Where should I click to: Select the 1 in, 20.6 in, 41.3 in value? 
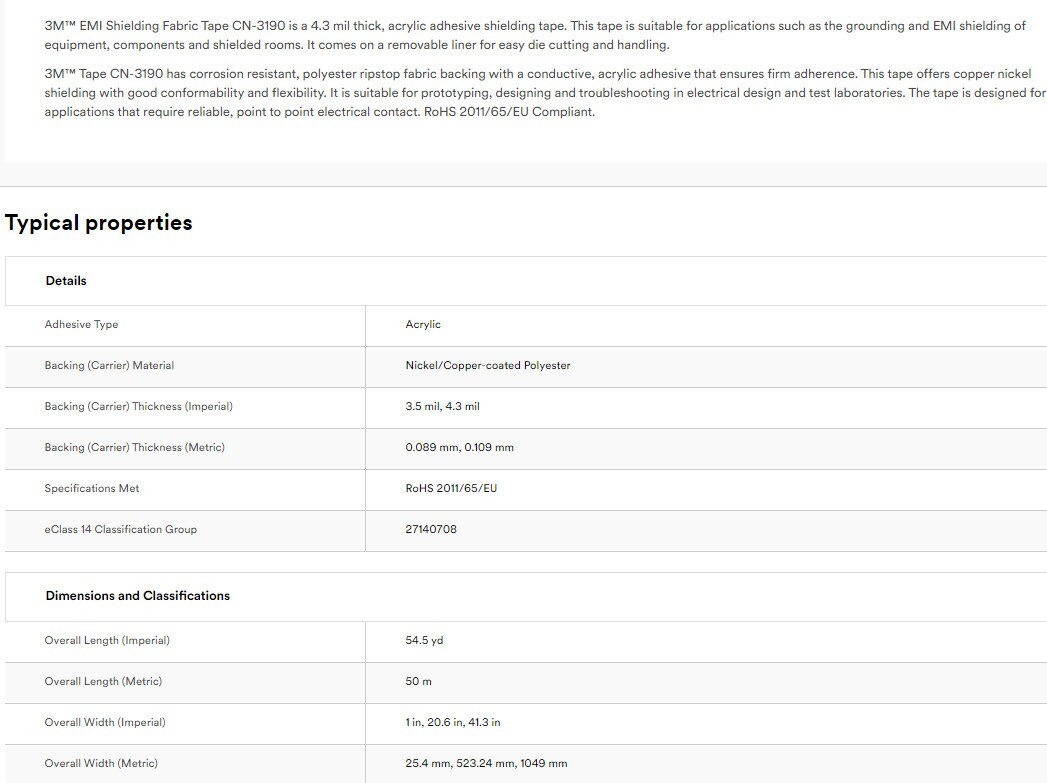point(453,722)
